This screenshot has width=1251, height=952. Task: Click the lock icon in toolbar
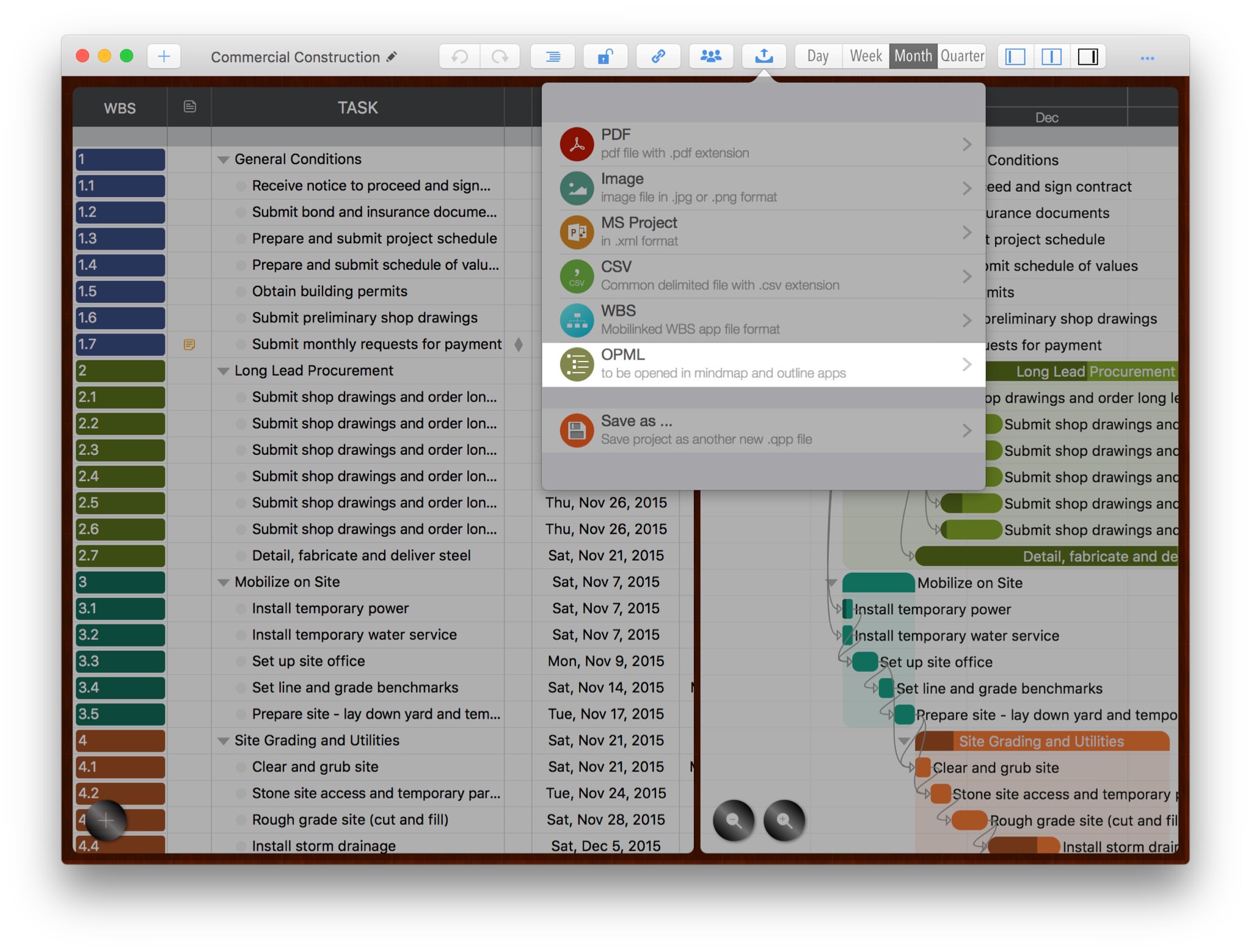pos(605,57)
